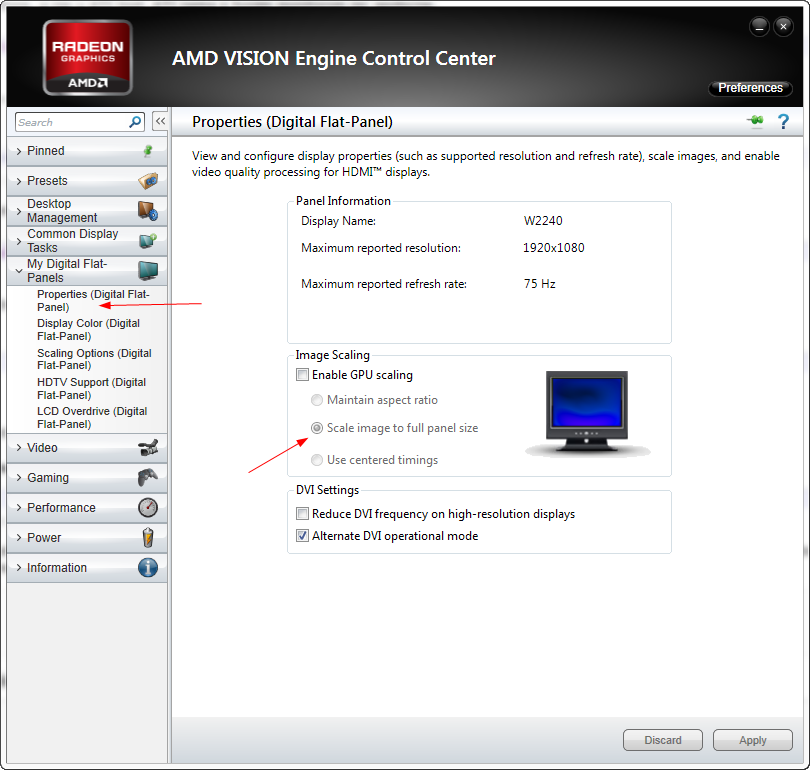Open the Preferences menu
The height and width of the screenshot is (770, 810).
click(x=750, y=88)
